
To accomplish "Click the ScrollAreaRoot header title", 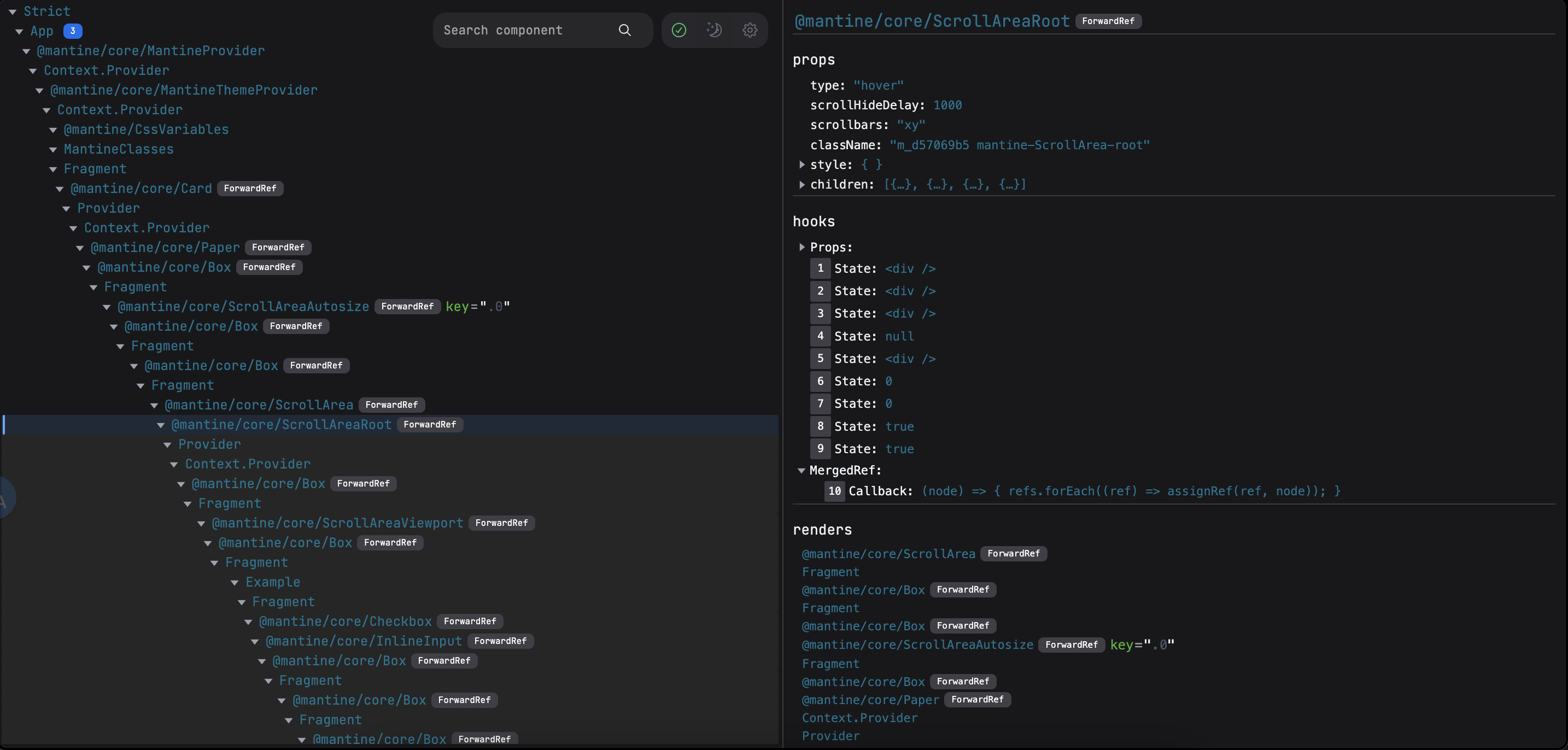I will (x=932, y=21).
